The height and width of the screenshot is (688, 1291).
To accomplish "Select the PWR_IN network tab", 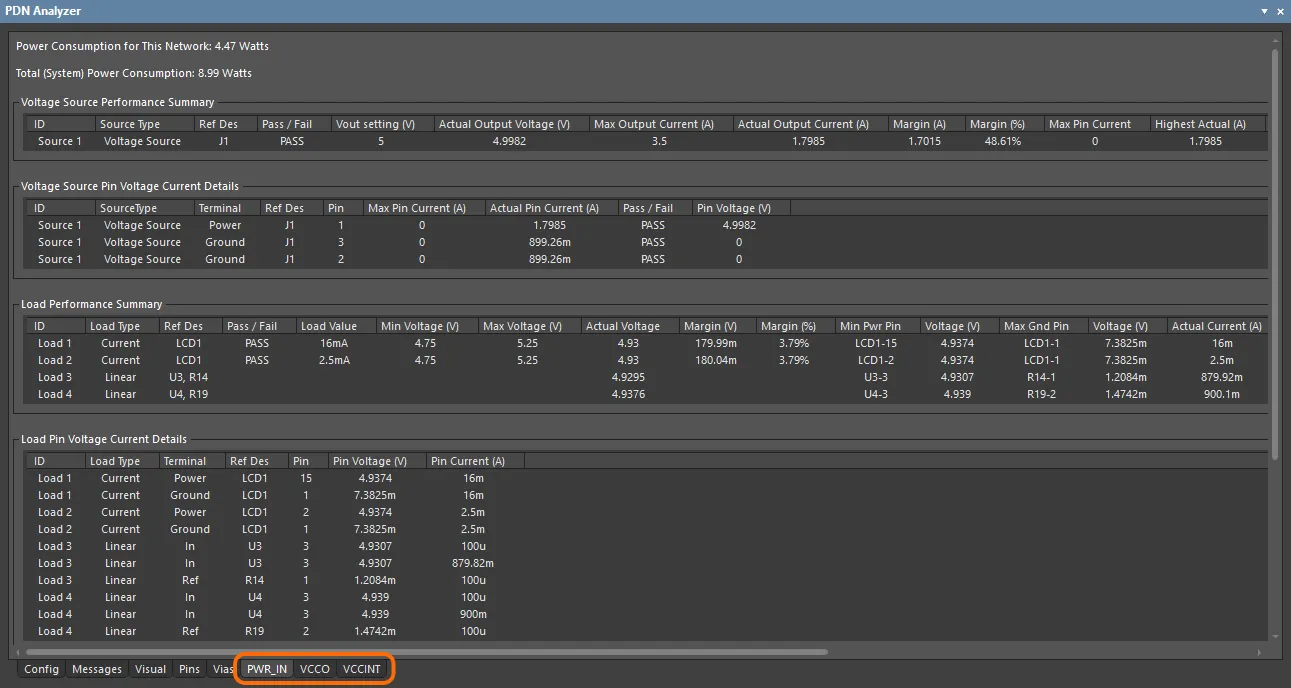I will pos(267,669).
